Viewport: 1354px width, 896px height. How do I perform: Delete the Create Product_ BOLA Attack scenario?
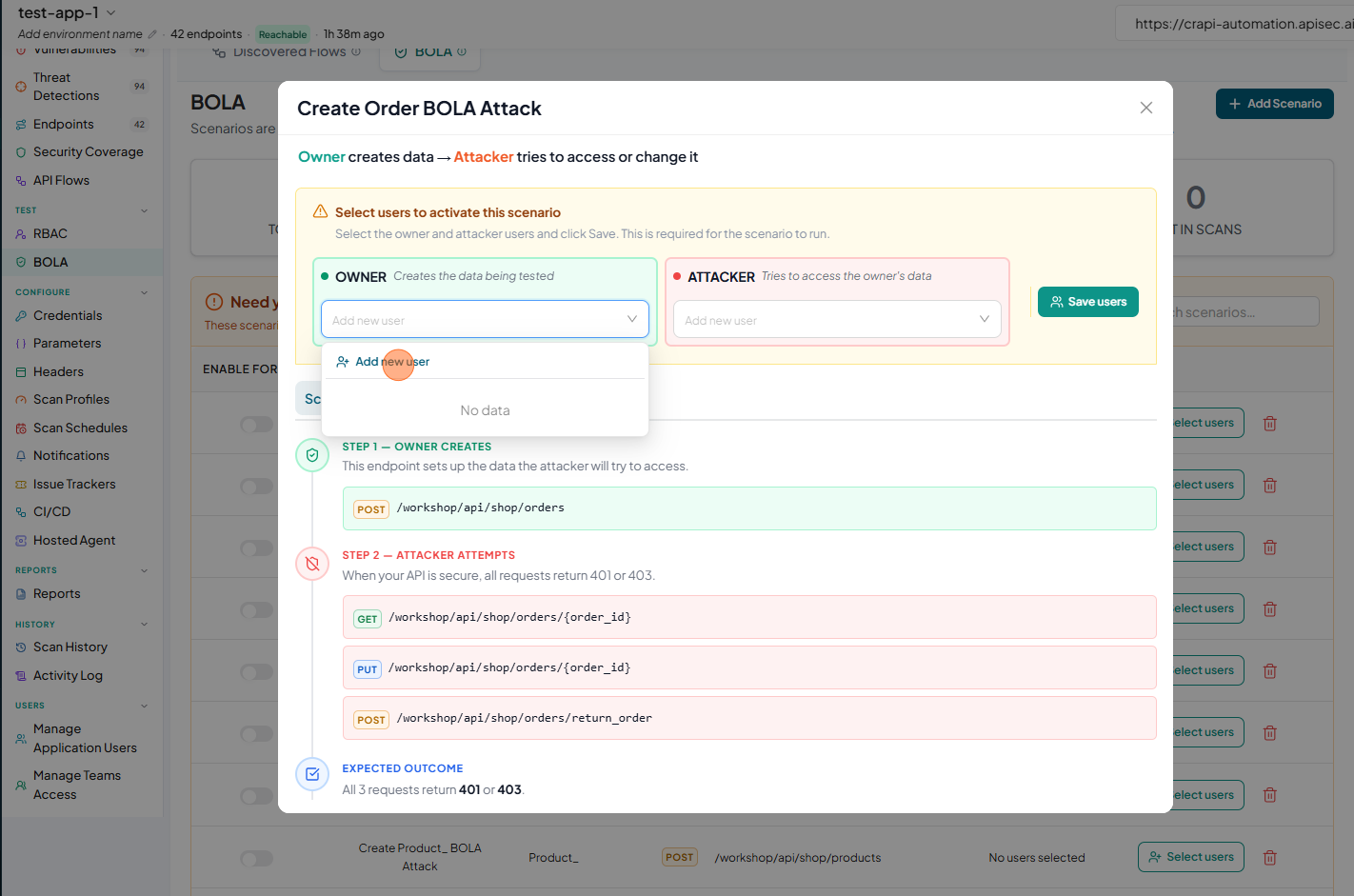point(1269,858)
